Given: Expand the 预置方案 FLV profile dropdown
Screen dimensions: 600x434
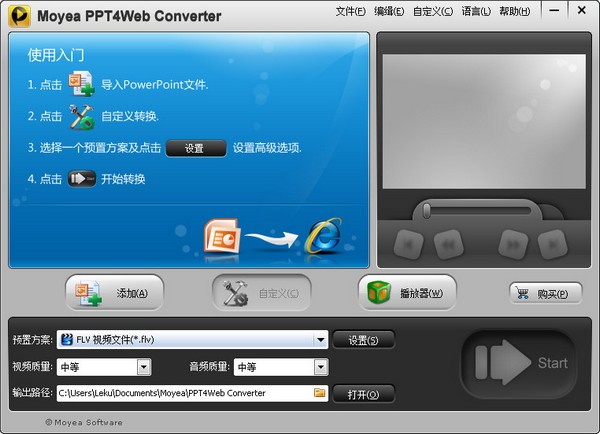Looking at the screenshot, I should (320, 339).
